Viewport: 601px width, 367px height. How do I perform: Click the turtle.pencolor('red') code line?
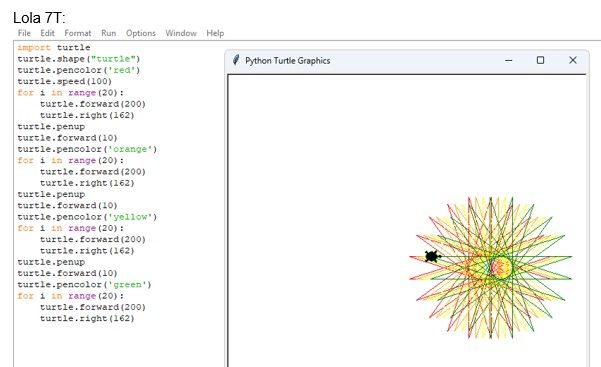tap(79, 70)
